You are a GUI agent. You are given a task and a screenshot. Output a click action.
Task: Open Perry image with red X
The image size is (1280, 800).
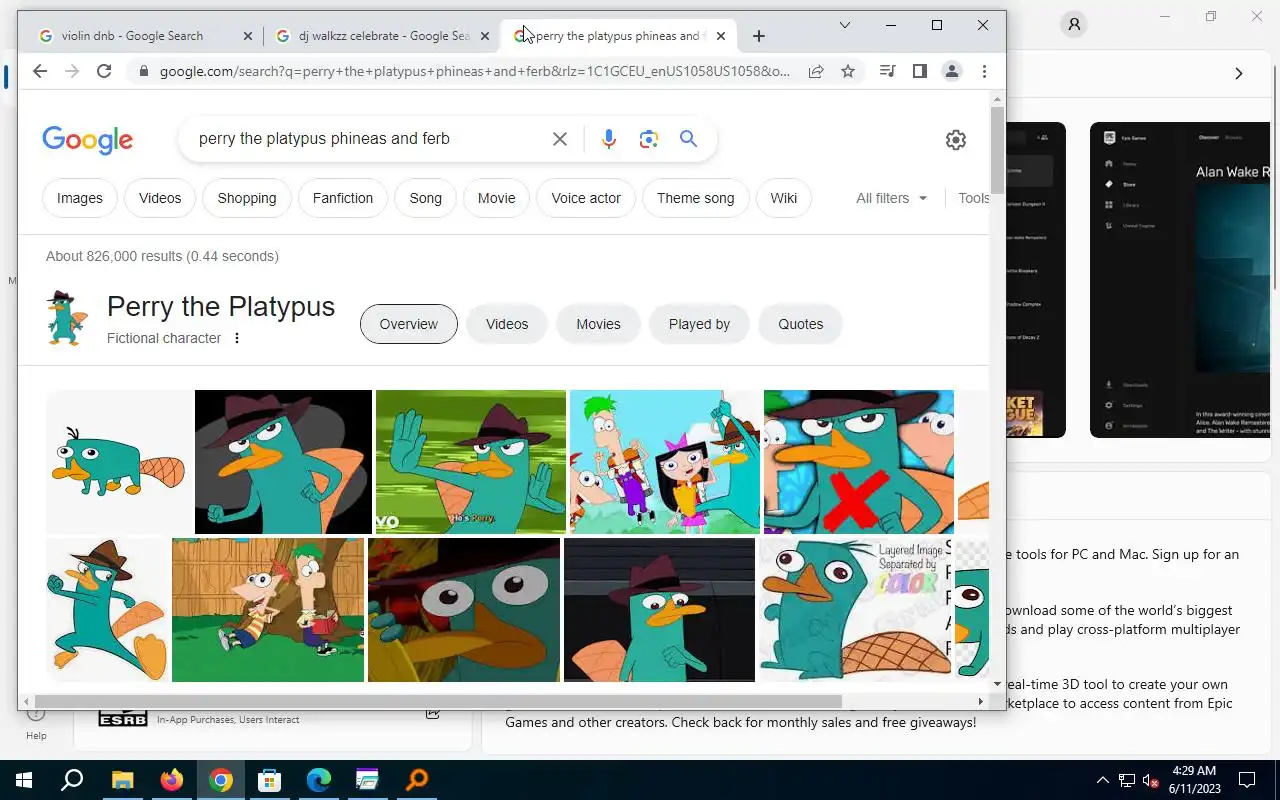click(x=859, y=462)
